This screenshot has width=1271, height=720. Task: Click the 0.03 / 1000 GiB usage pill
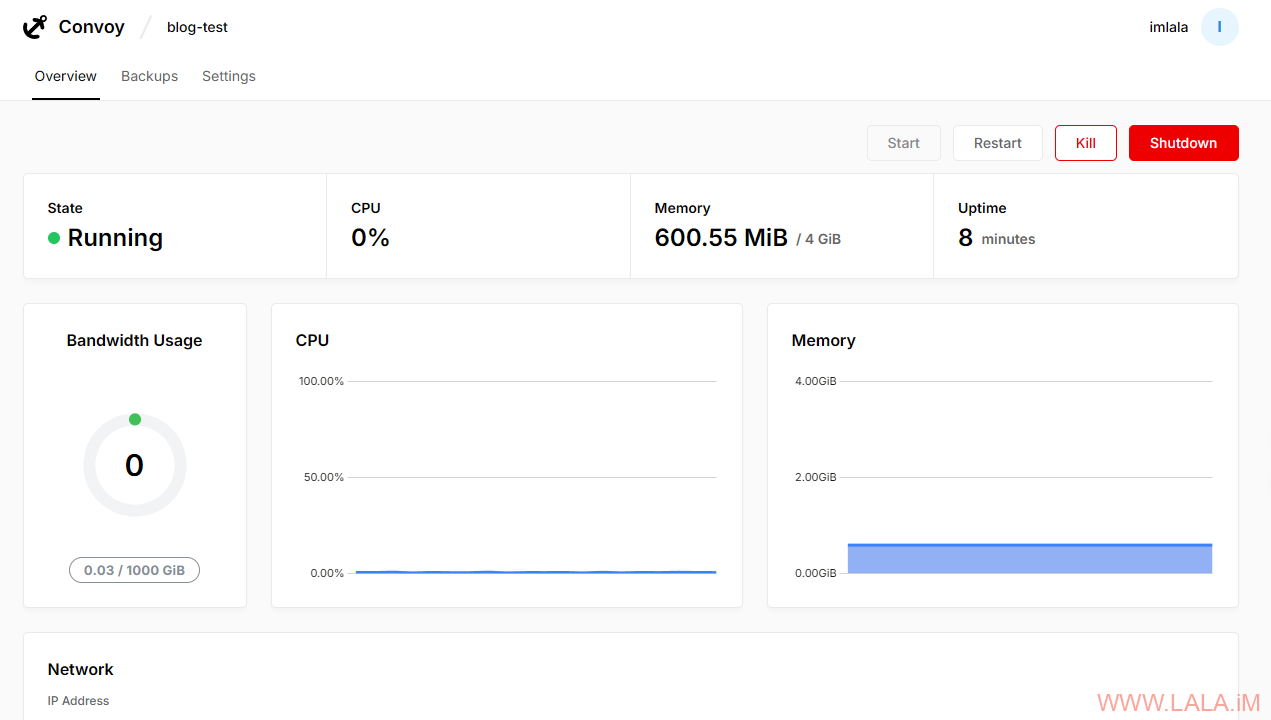coord(134,570)
